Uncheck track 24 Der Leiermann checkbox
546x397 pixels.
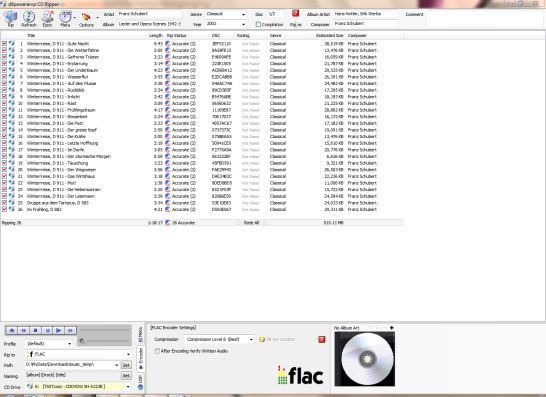(4, 196)
